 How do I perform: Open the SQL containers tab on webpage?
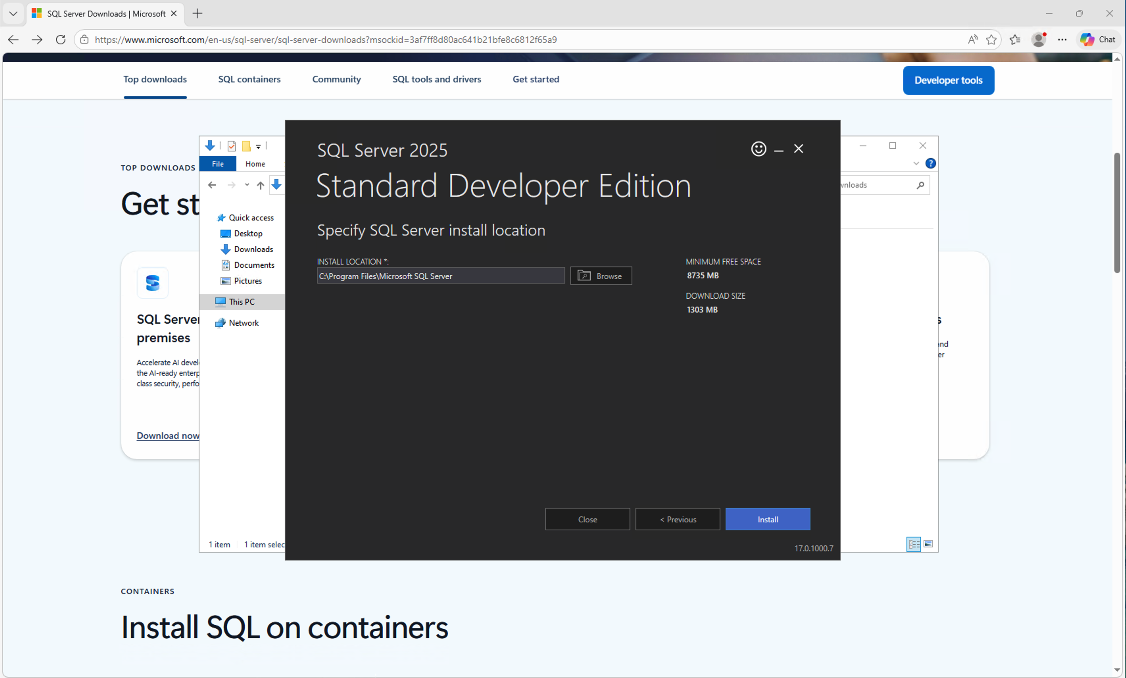click(x=249, y=80)
